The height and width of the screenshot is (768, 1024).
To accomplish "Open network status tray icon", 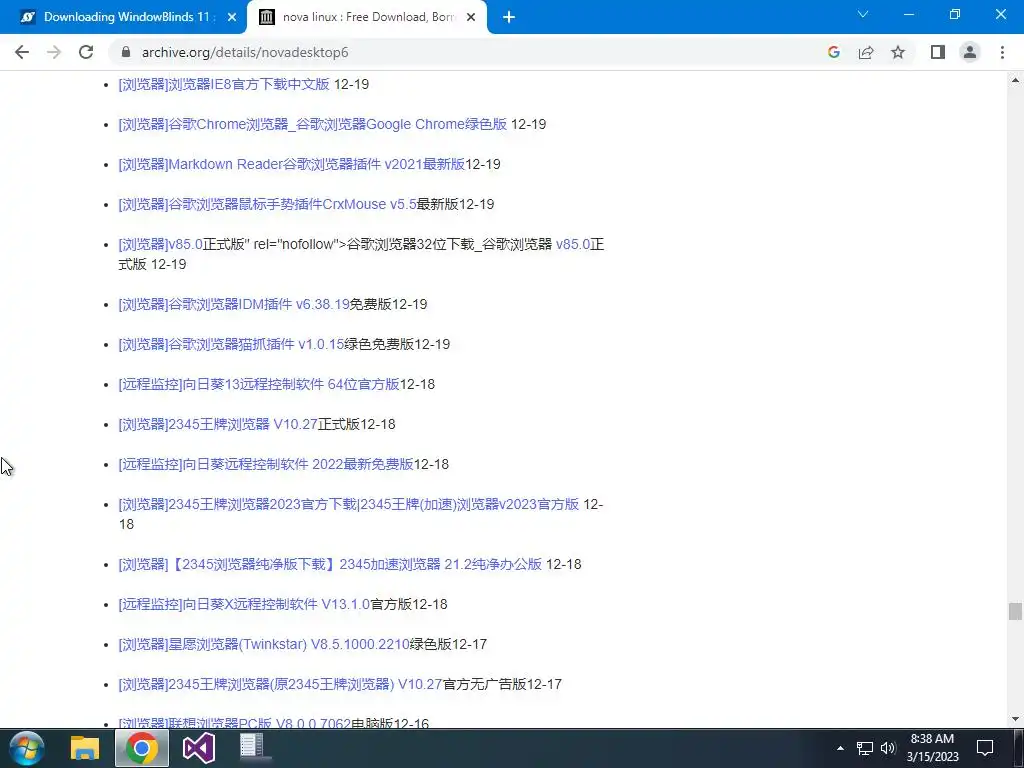I will [x=865, y=748].
